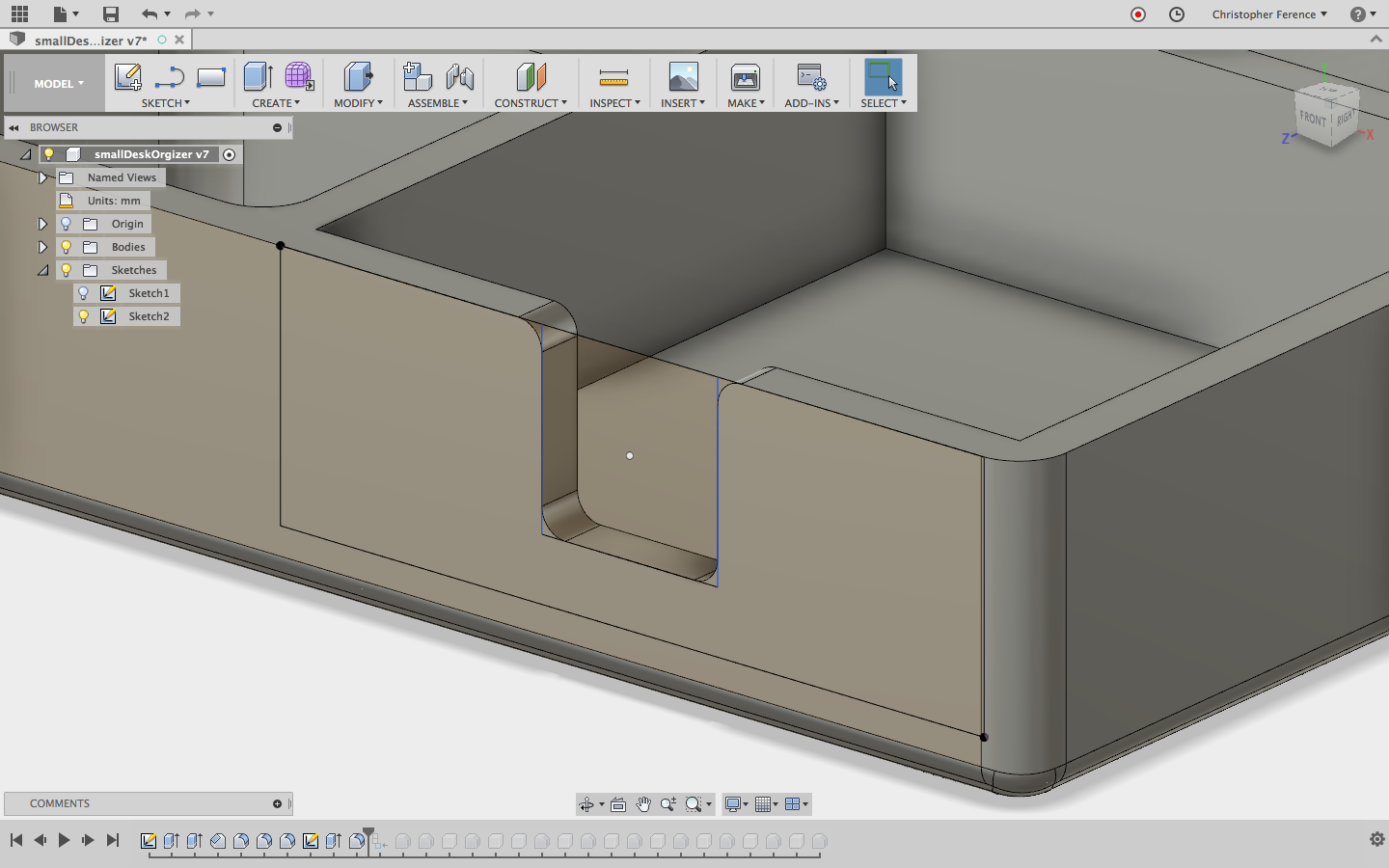Toggle visibility bulb of smallDeskOrgizer v7
The image size is (1389, 868).
49,154
